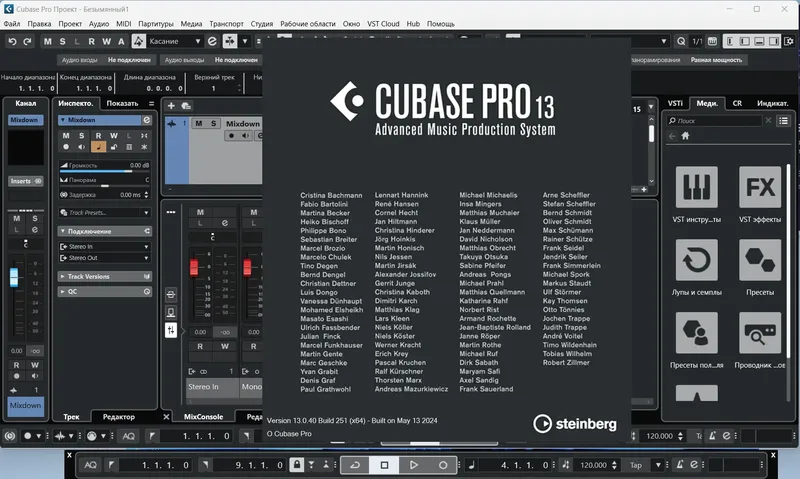Toggle AQ auto quantize in floating transport bar
Viewport: 800px width, 479px height.
tap(90, 465)
